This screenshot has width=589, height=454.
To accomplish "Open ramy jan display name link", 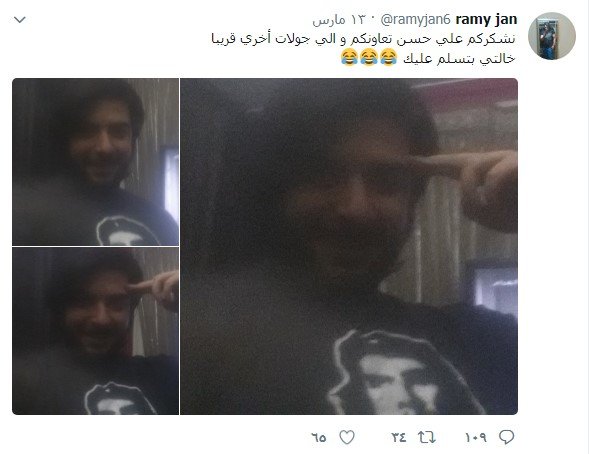I will (x=486, y=19).
